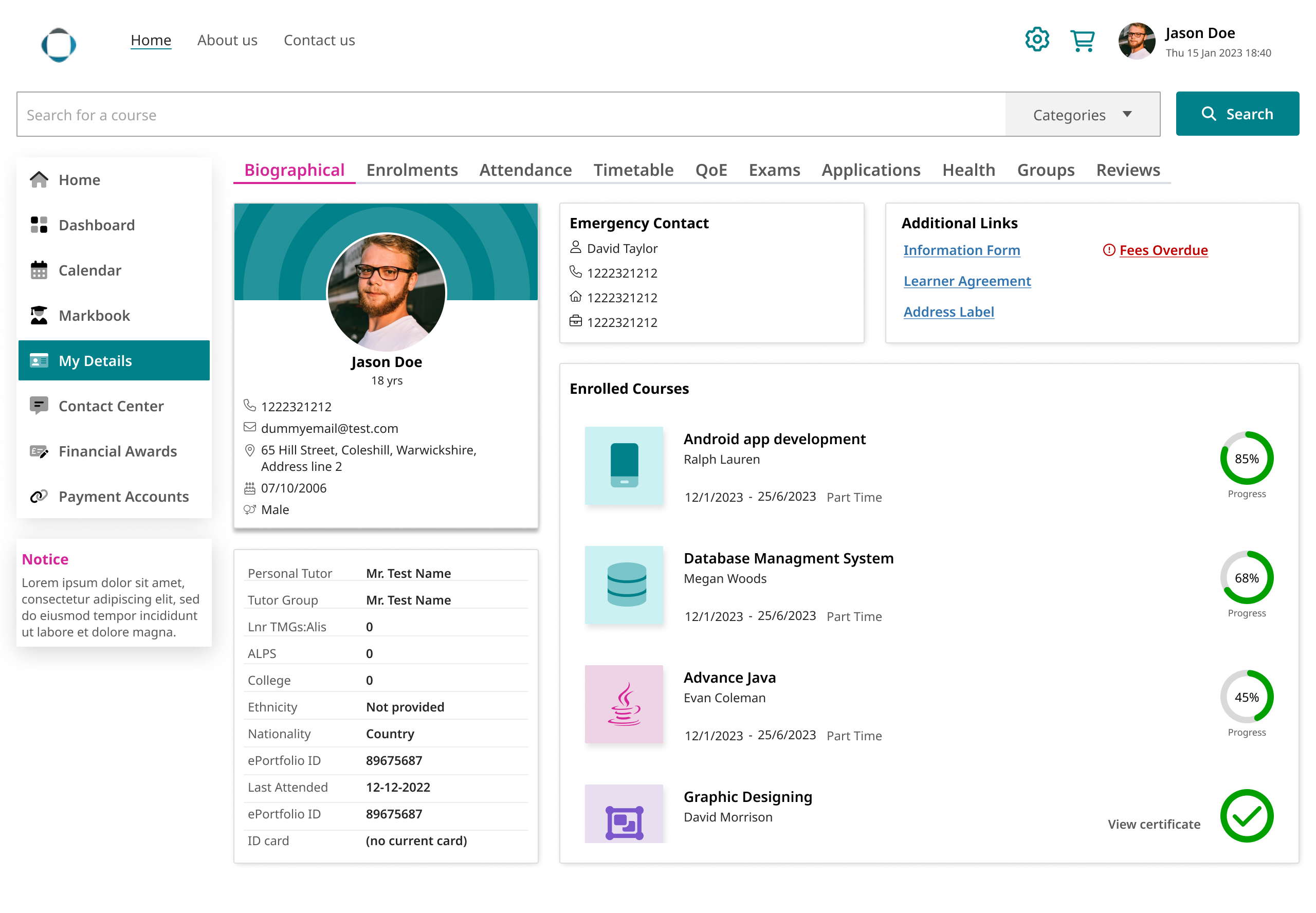Screen dimensions: 1316x913
Task: Click the Android app development course thumbnail
Action: click(x=624, y=466)
